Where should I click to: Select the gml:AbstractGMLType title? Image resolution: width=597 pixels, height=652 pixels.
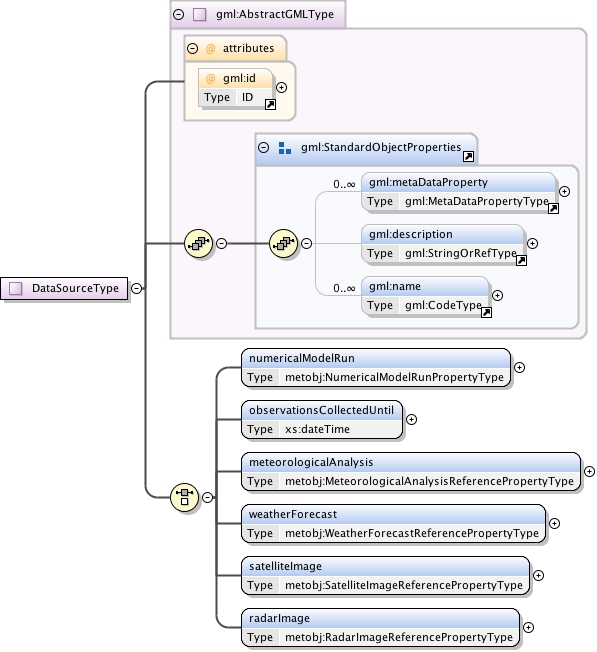(275, 15)
